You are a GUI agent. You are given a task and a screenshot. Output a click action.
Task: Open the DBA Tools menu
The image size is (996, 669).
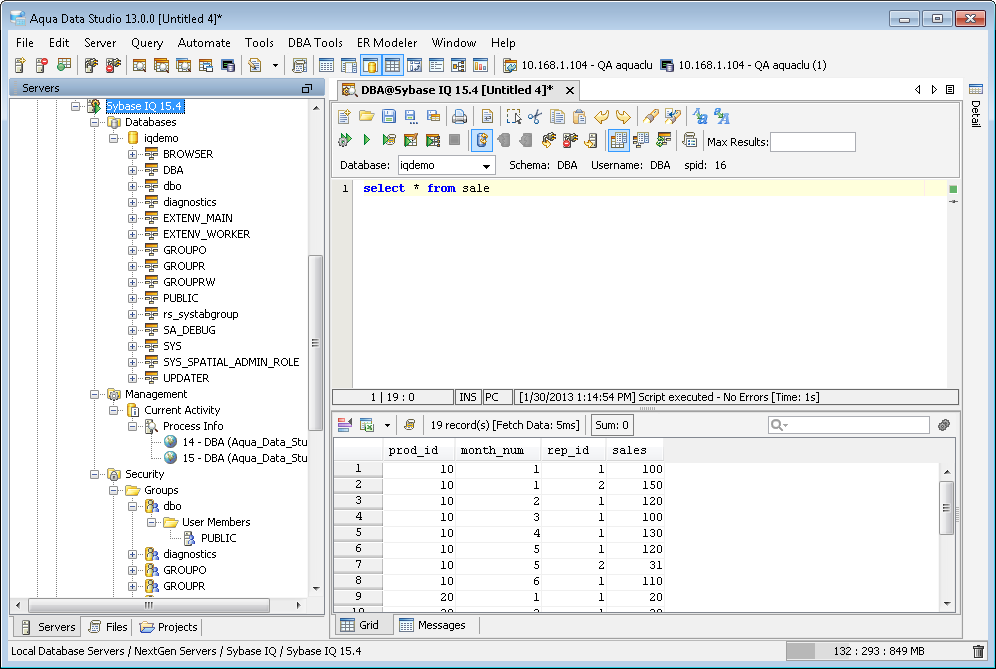[x=315, y=43]
